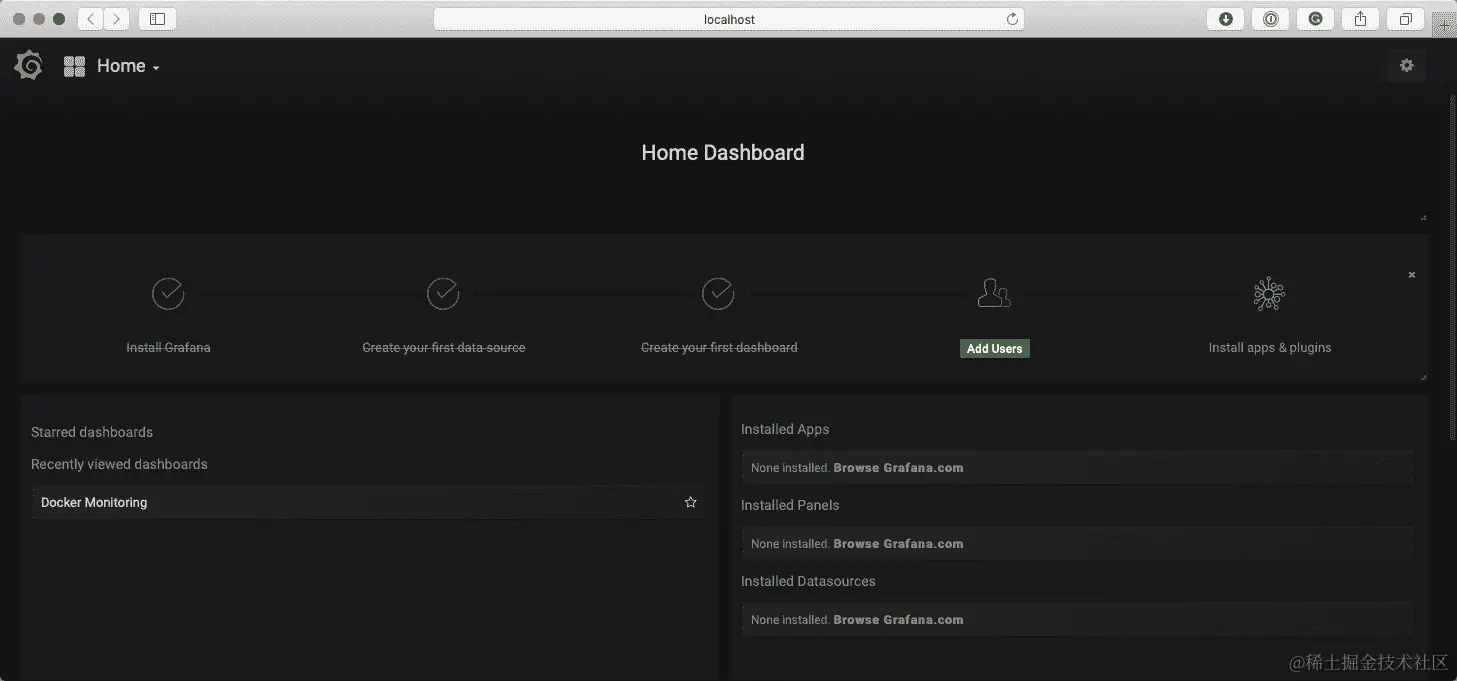Open the Home dashboard picker dropdown
1457x681 pixels.
(x=127, y=66)
